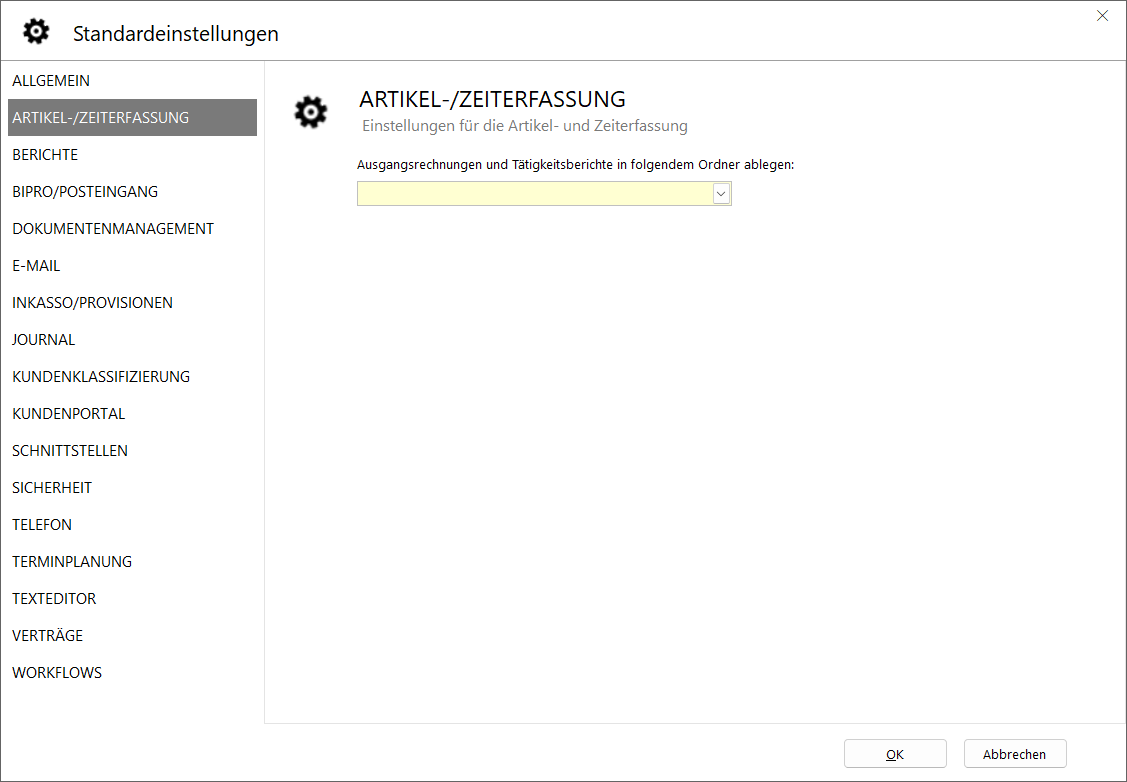Image resolution: width=1127 pixels, height=782 pixels.
Task: Click the gear icon beside Standardeinstellungen title
Action: (36, 32)
